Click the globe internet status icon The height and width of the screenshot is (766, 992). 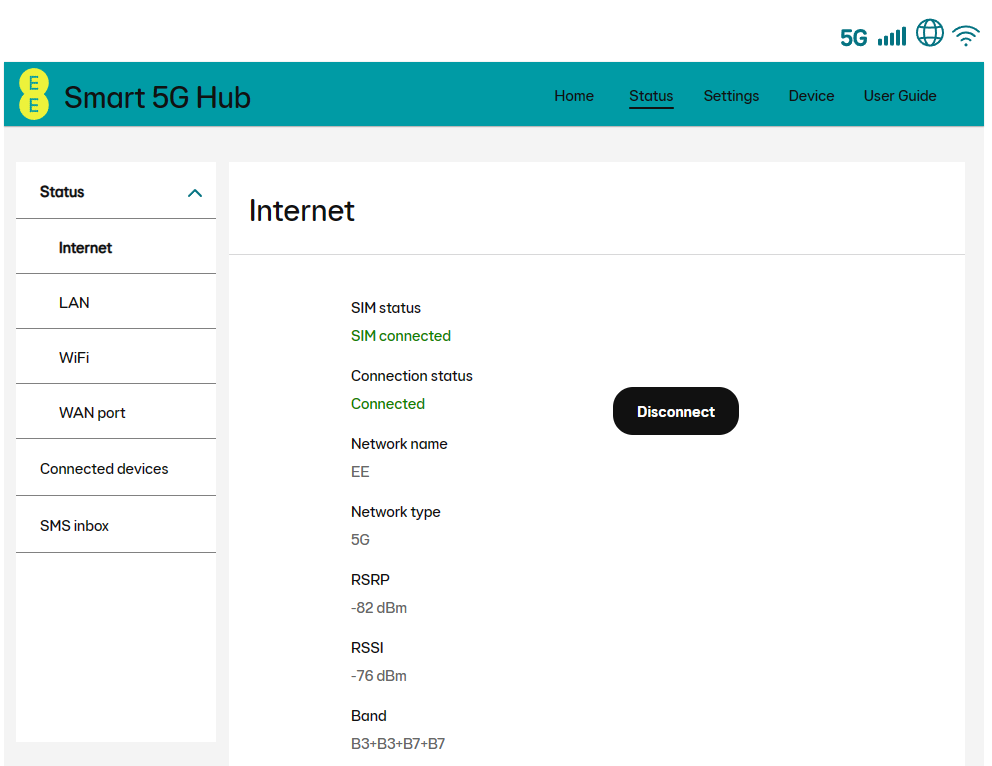click(x=930, y=32)
